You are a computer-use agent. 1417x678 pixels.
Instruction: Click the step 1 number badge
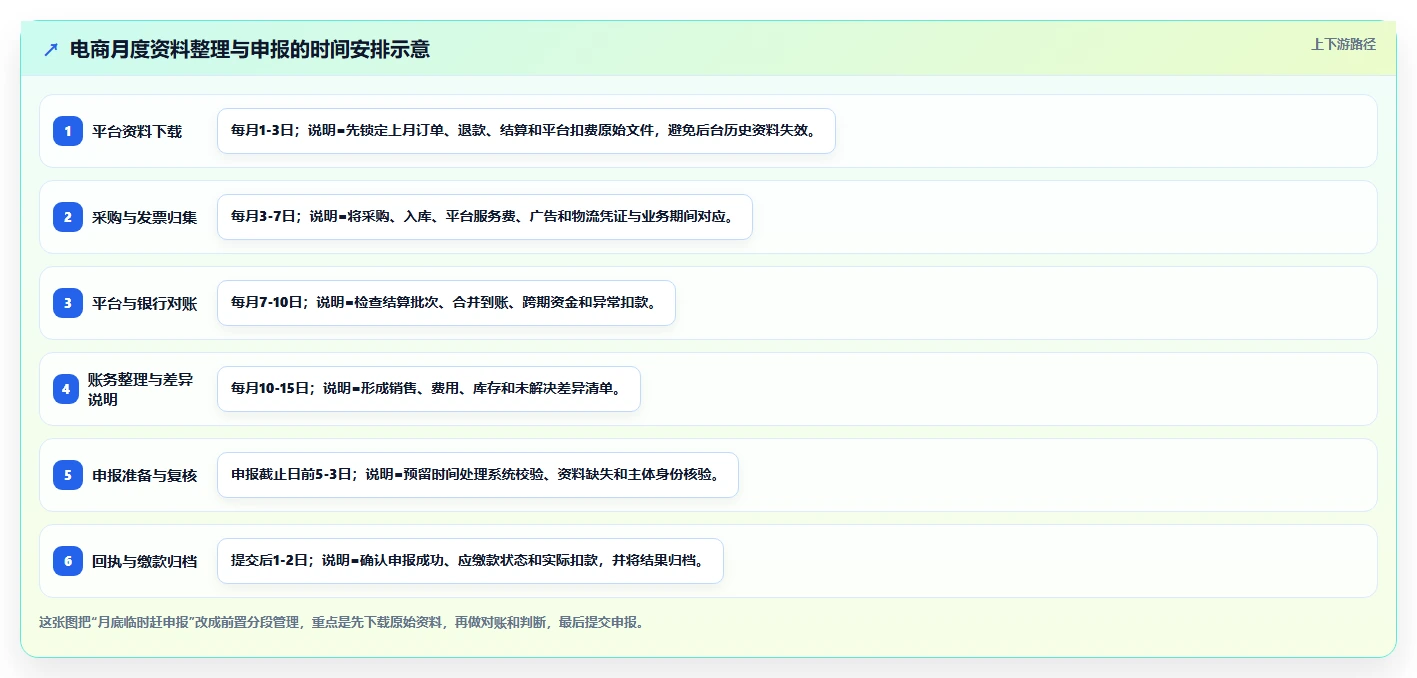(68, 131)
